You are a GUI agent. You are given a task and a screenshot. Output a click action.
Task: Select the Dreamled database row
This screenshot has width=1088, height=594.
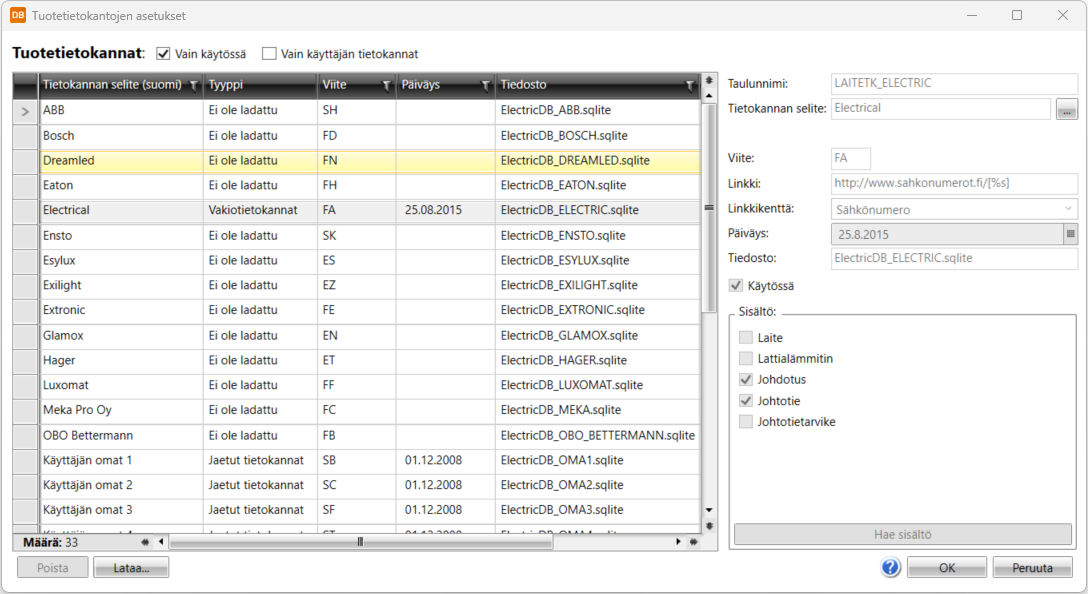click(x=120, y=160)
